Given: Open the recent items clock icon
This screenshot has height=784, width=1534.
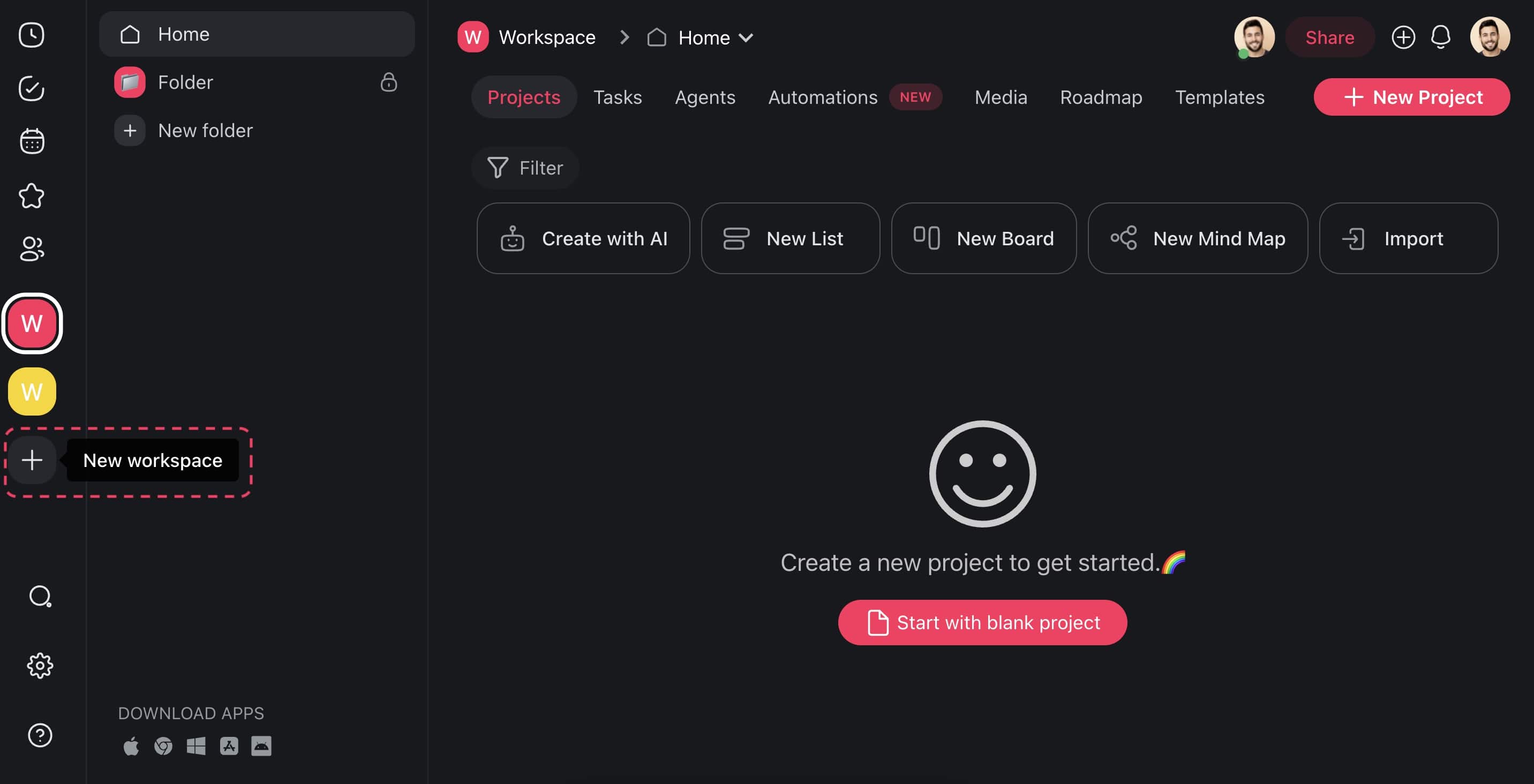Looking at the screenshot, I should [32, 35].
